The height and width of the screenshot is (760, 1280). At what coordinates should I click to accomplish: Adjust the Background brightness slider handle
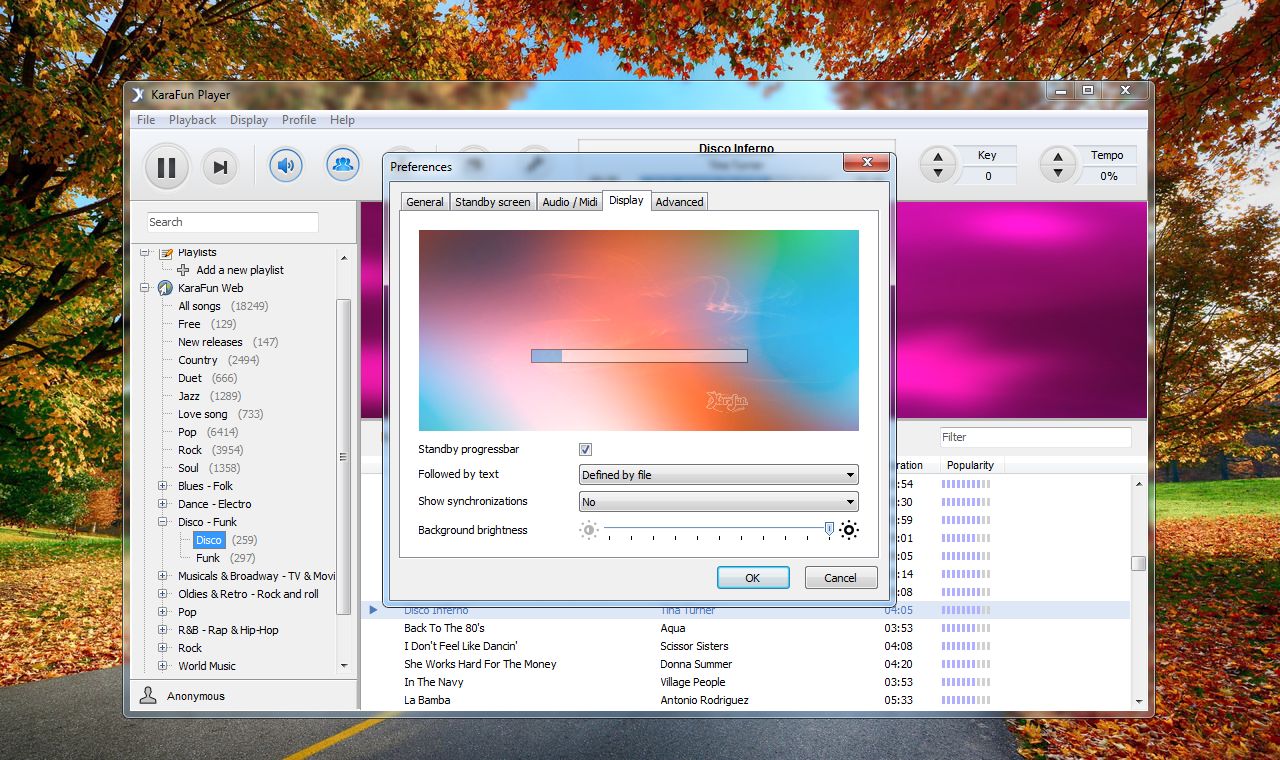point(829,529)
